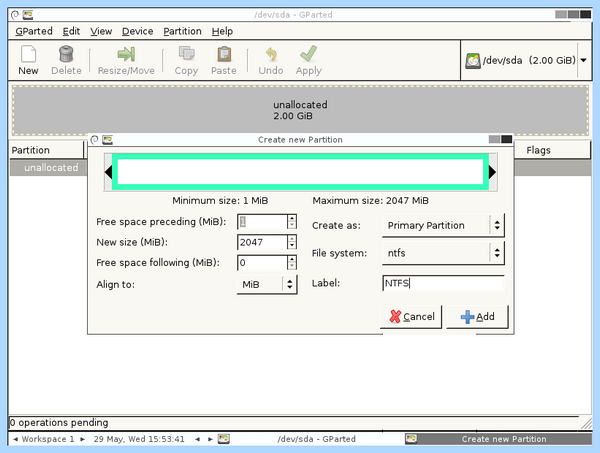Click the Copy toolbar icon

[186, 54]
